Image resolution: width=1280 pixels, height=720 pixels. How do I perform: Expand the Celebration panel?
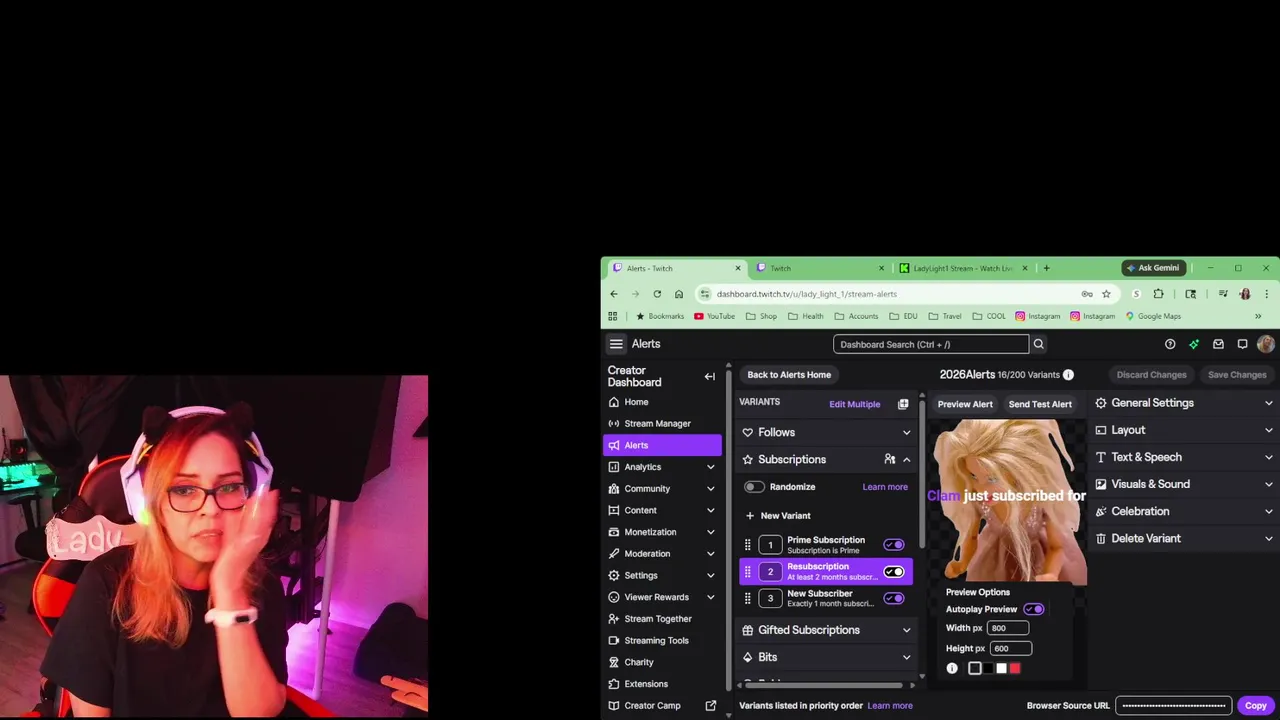coord(1184,511)
